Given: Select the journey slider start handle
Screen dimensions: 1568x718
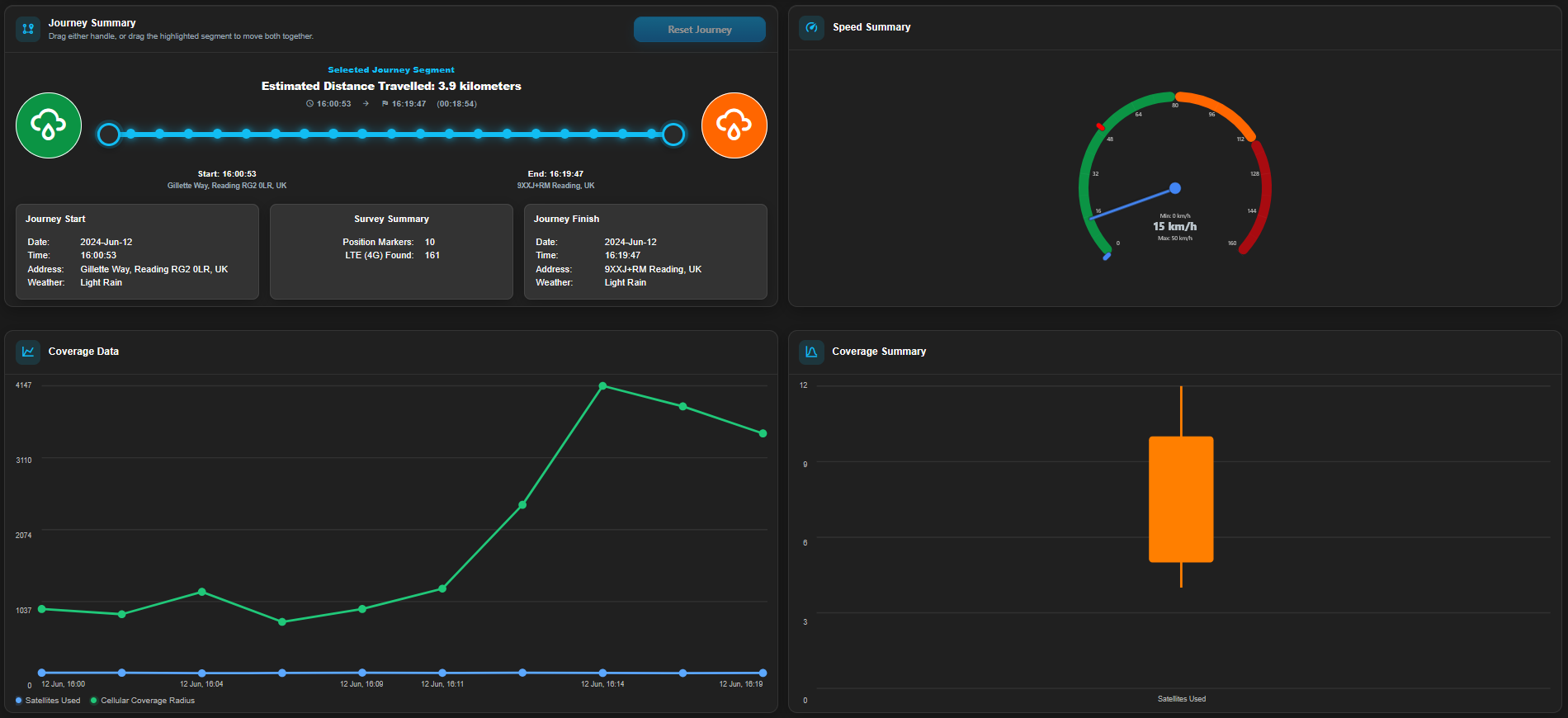Looking at the screenshot, I should coord(108,134).
